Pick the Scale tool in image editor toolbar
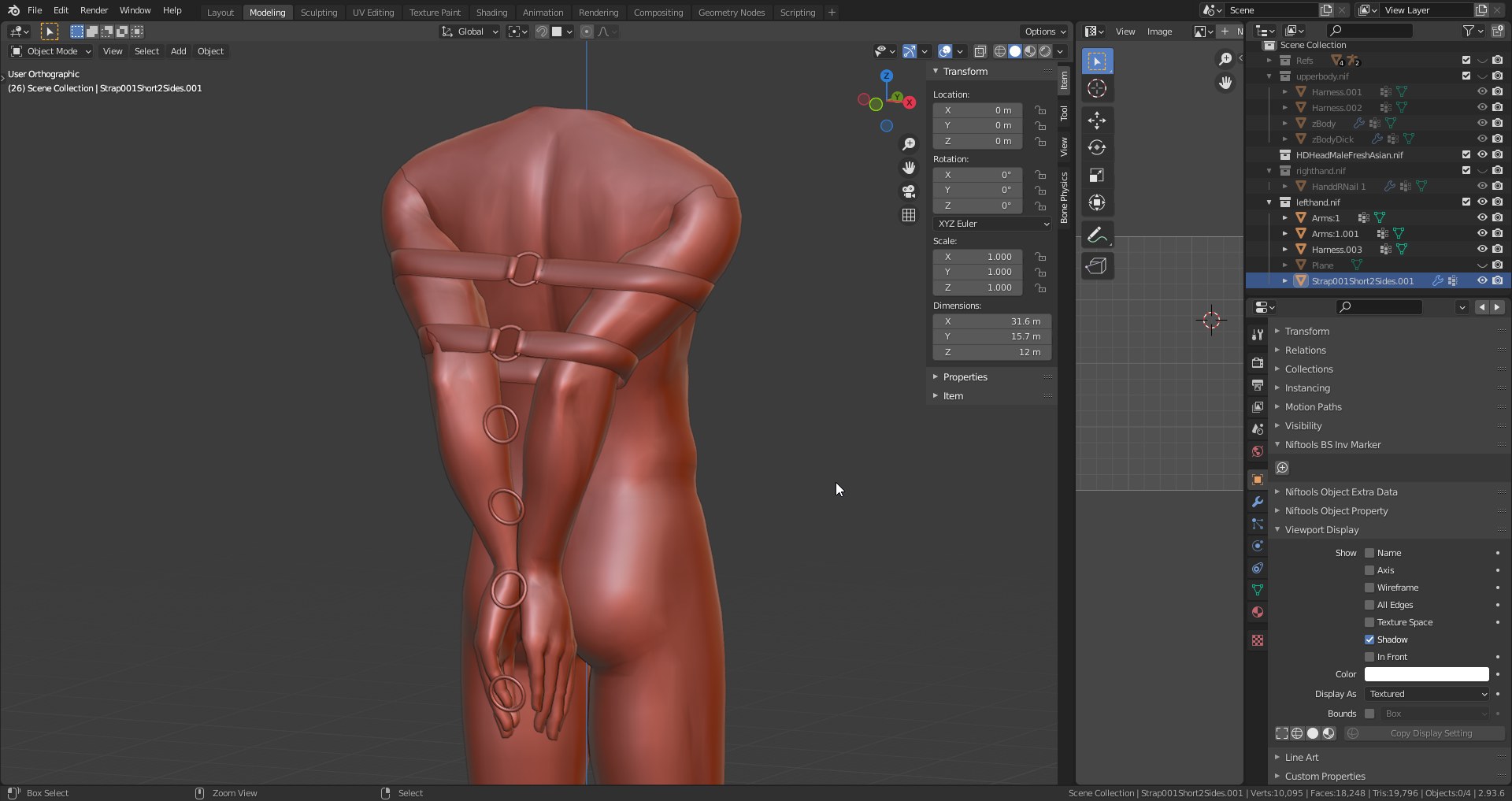Viewport: 1512px width, 801px height. tap(1097, 175)
